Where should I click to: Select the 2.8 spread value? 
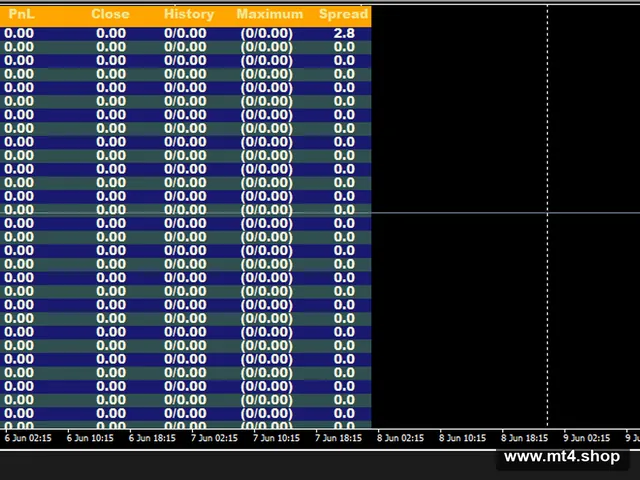[x=344, y=33]
